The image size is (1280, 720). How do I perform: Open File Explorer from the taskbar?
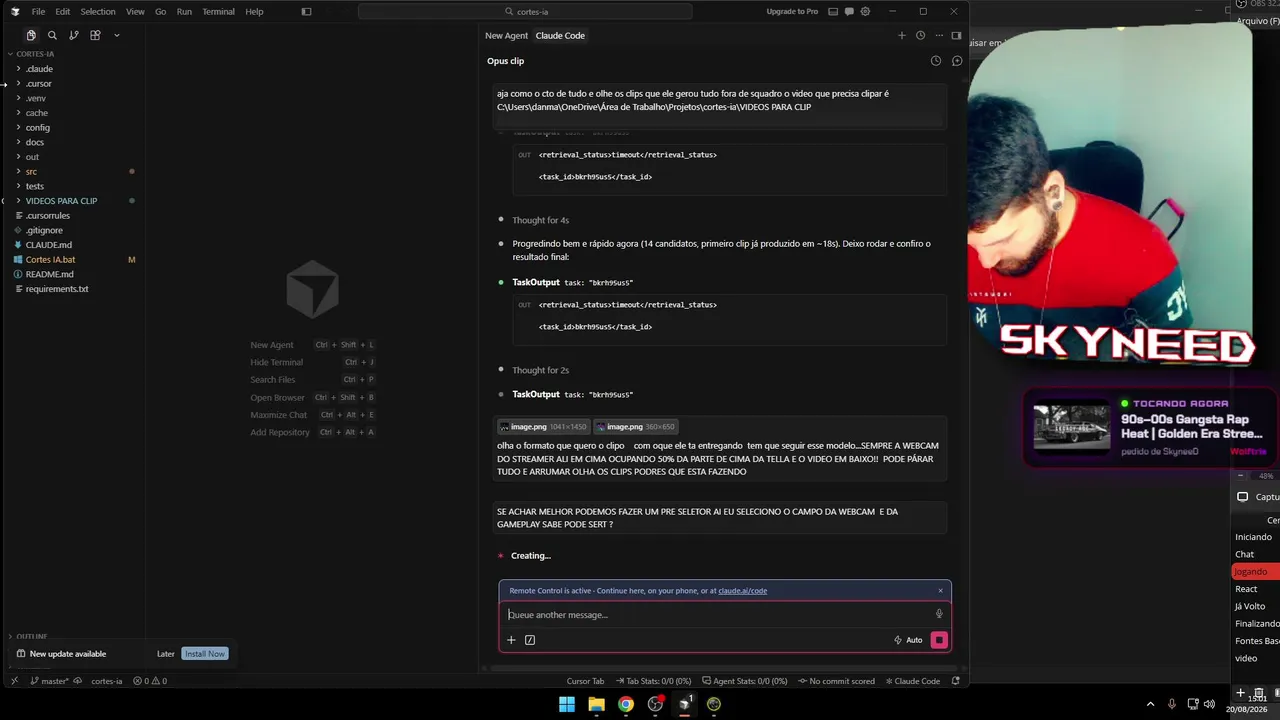click(596, 704)
